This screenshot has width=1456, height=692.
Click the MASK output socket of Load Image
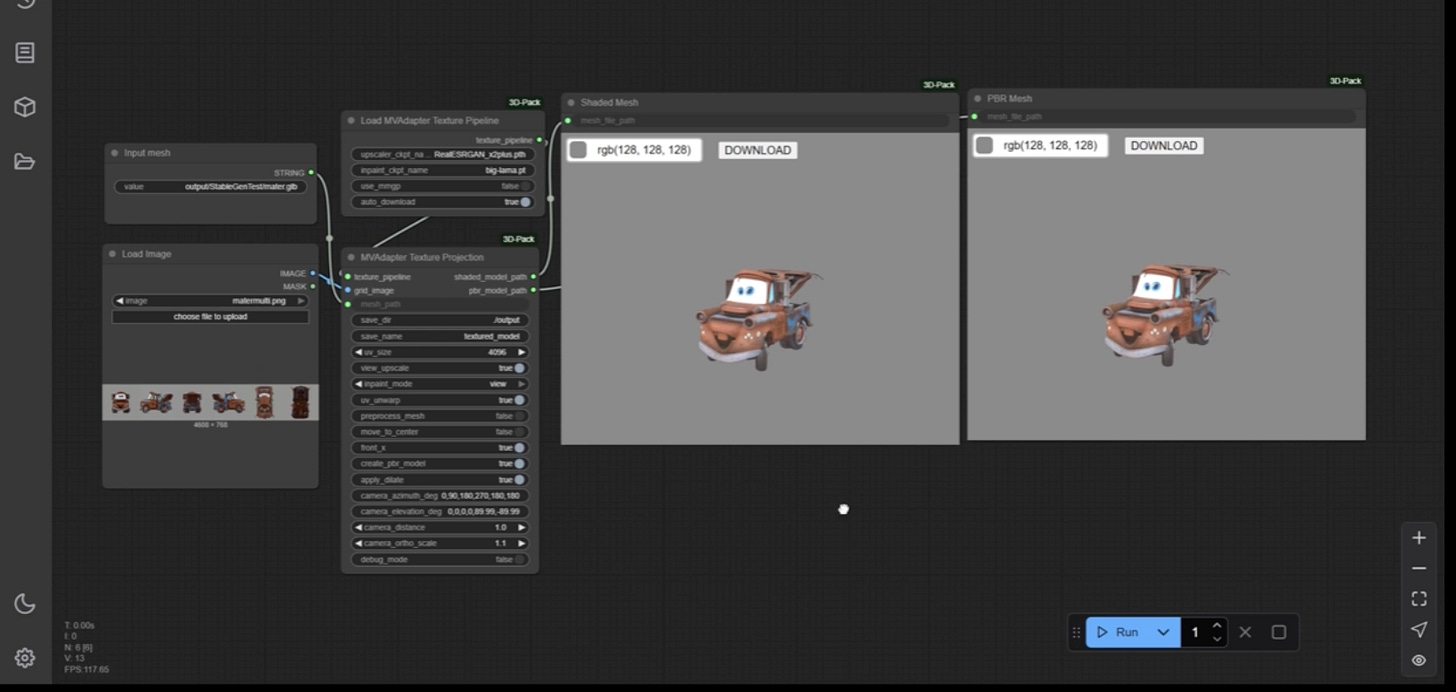tap(313, 286)
